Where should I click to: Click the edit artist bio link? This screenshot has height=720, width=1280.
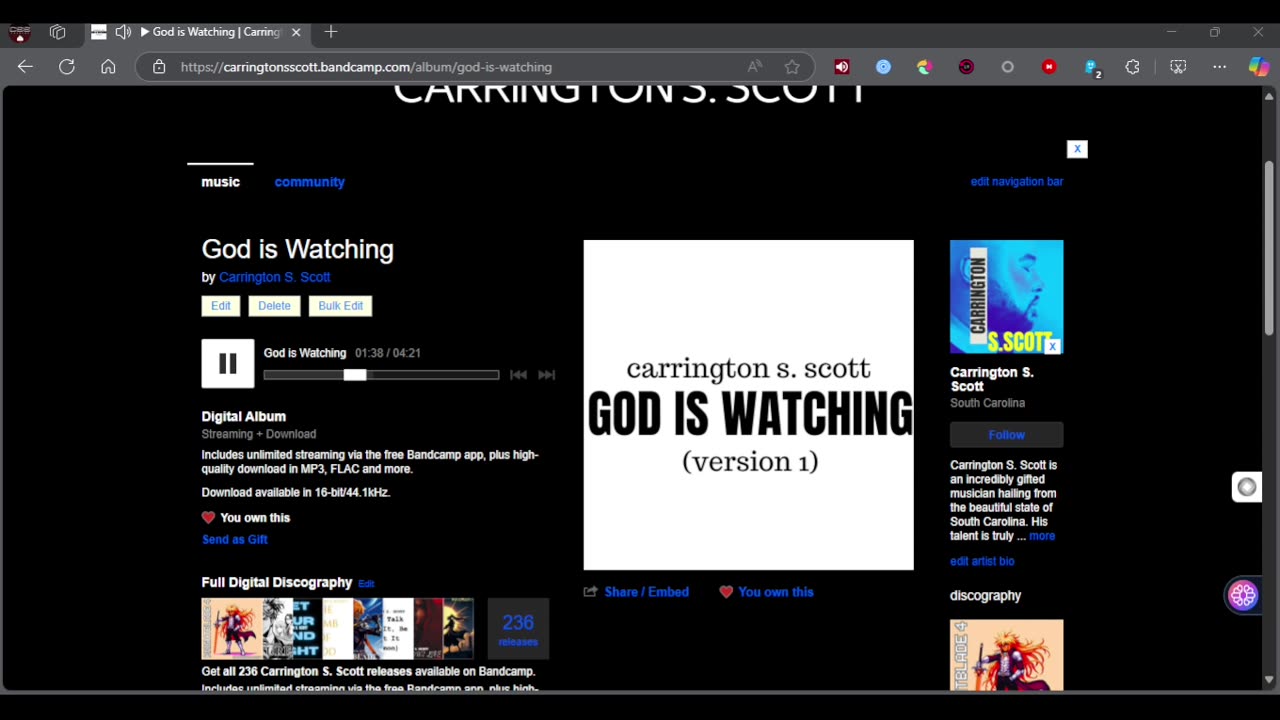[982, 562]
